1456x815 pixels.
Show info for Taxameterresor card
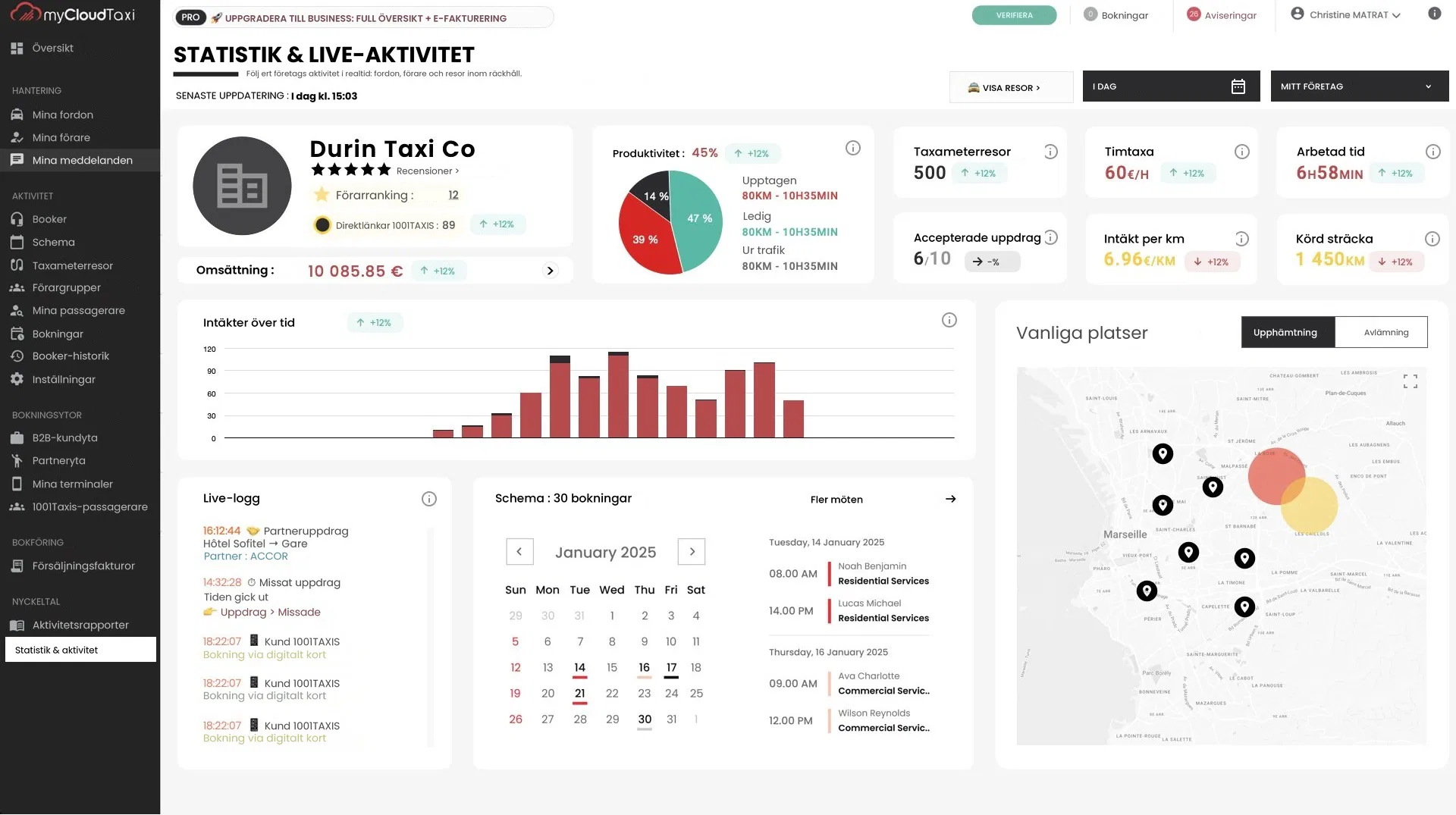[1051, 152]
